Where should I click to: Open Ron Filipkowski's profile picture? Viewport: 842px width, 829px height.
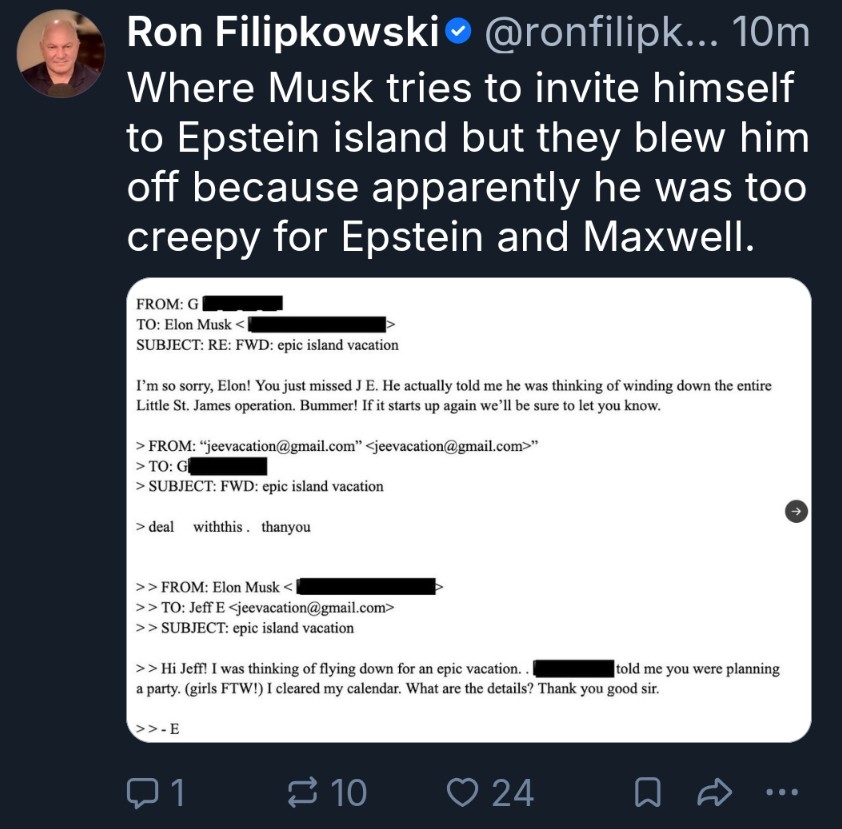[61, 54]
